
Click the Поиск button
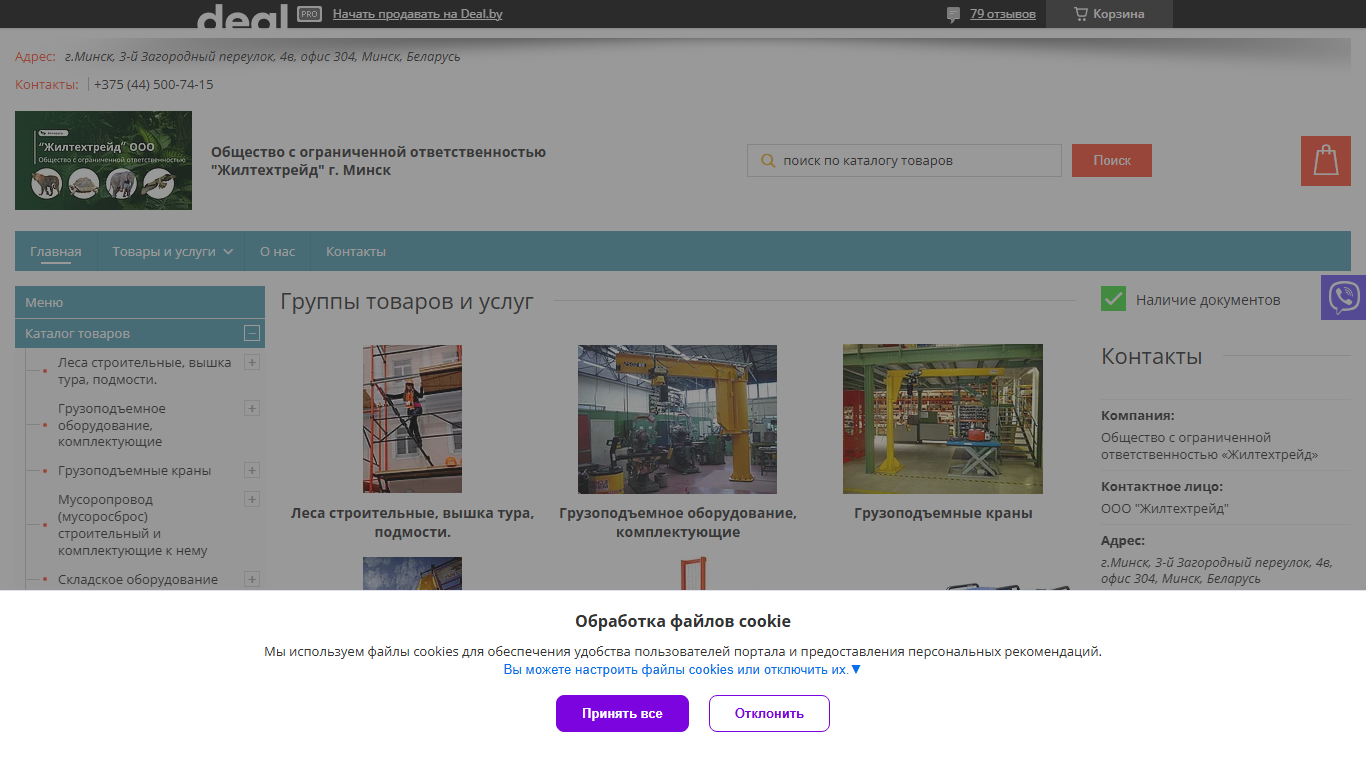point(1112,160)
